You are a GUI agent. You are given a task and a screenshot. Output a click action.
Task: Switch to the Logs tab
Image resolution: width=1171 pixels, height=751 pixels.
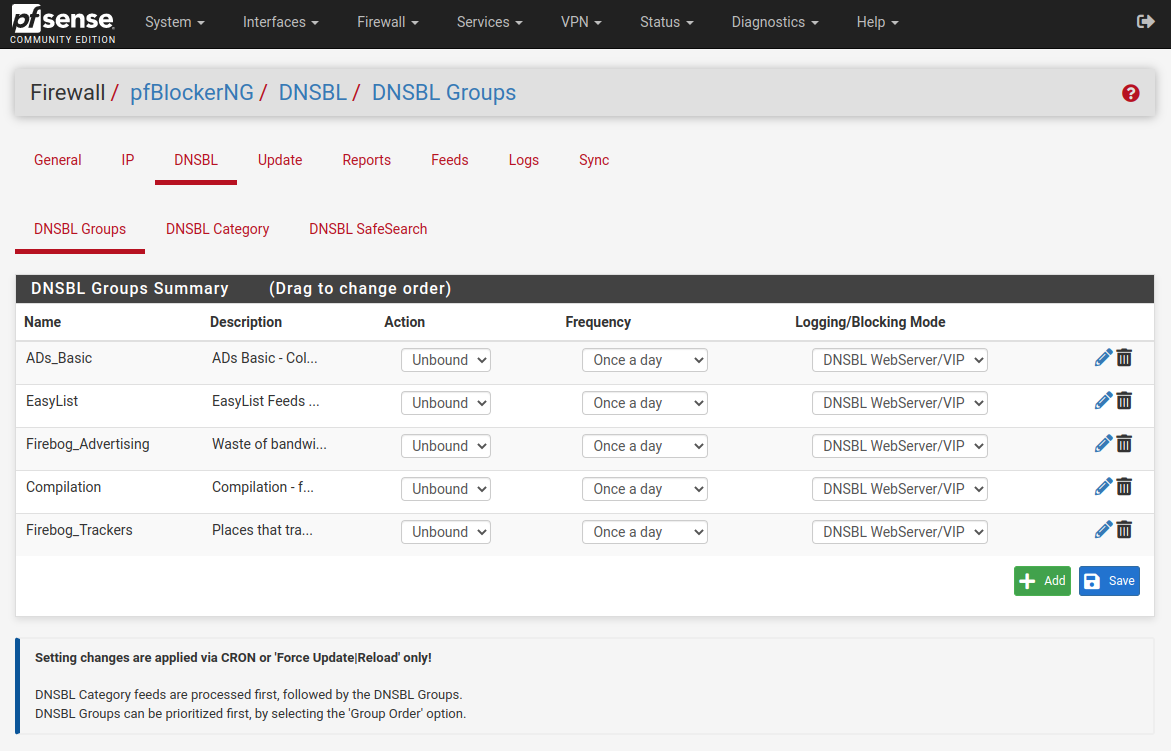524,161
